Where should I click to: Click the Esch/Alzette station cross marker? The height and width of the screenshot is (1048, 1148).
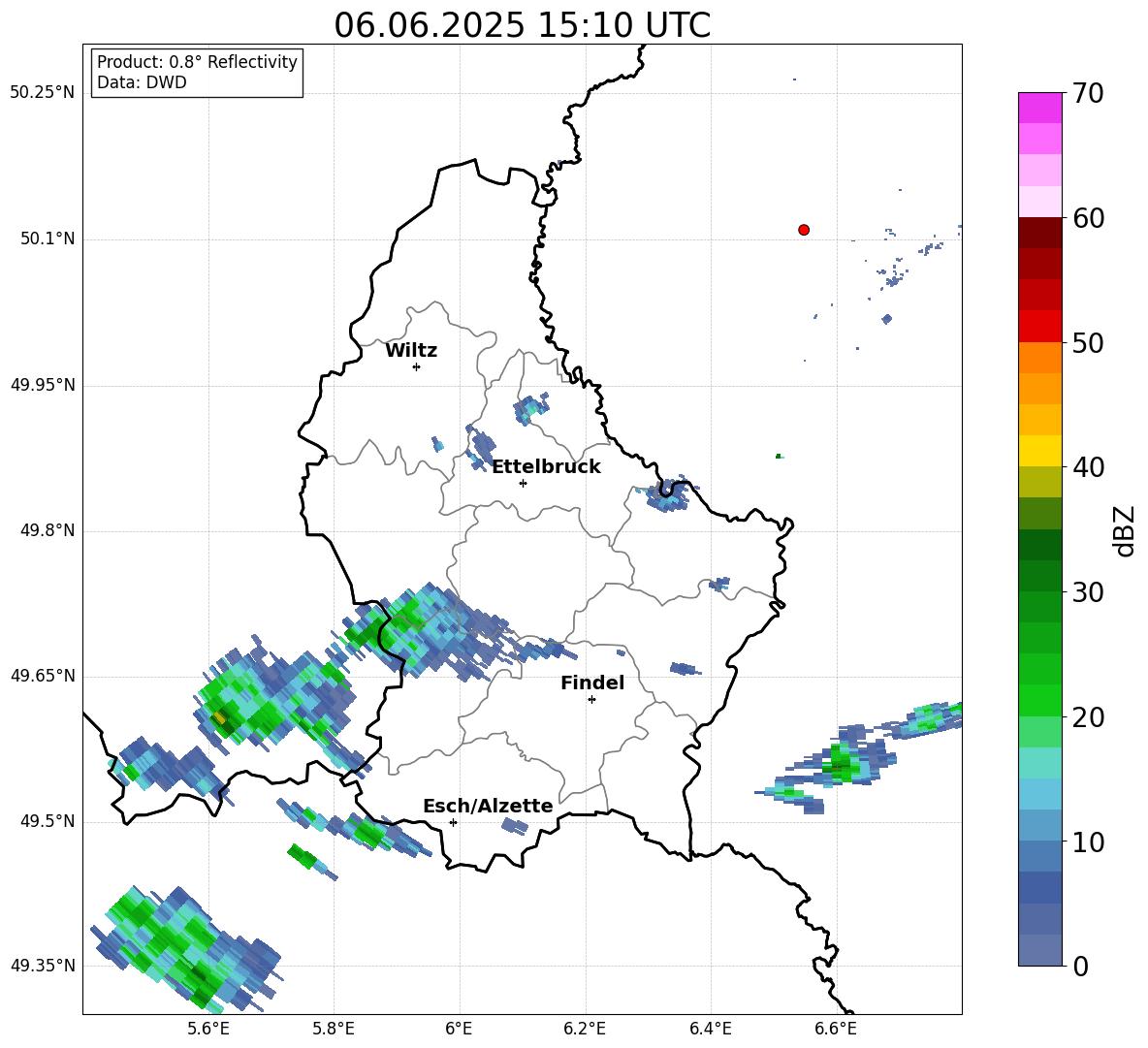pos(453,822)
